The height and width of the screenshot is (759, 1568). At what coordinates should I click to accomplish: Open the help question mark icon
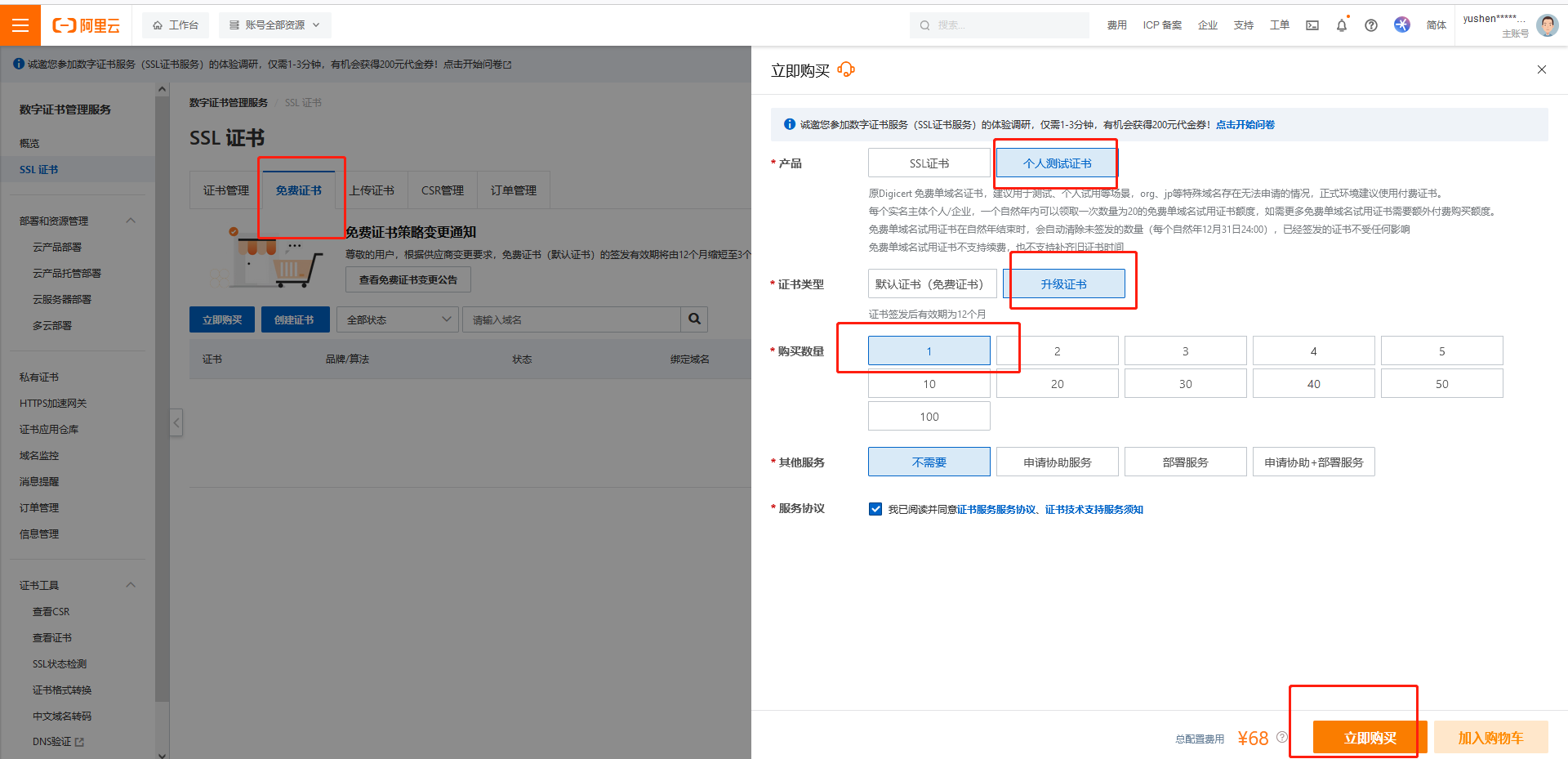1371,25
